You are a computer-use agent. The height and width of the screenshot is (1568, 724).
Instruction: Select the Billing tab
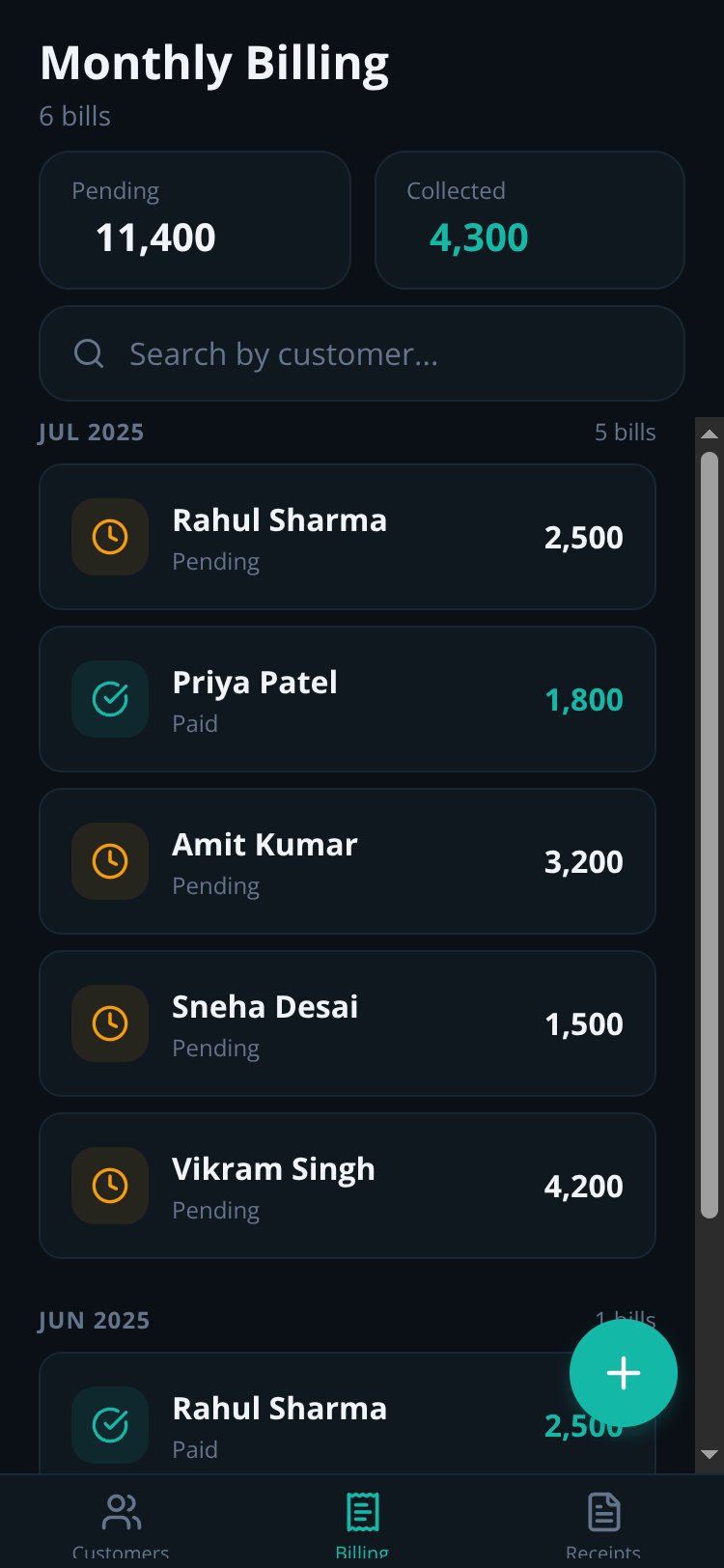(362, 1524)
